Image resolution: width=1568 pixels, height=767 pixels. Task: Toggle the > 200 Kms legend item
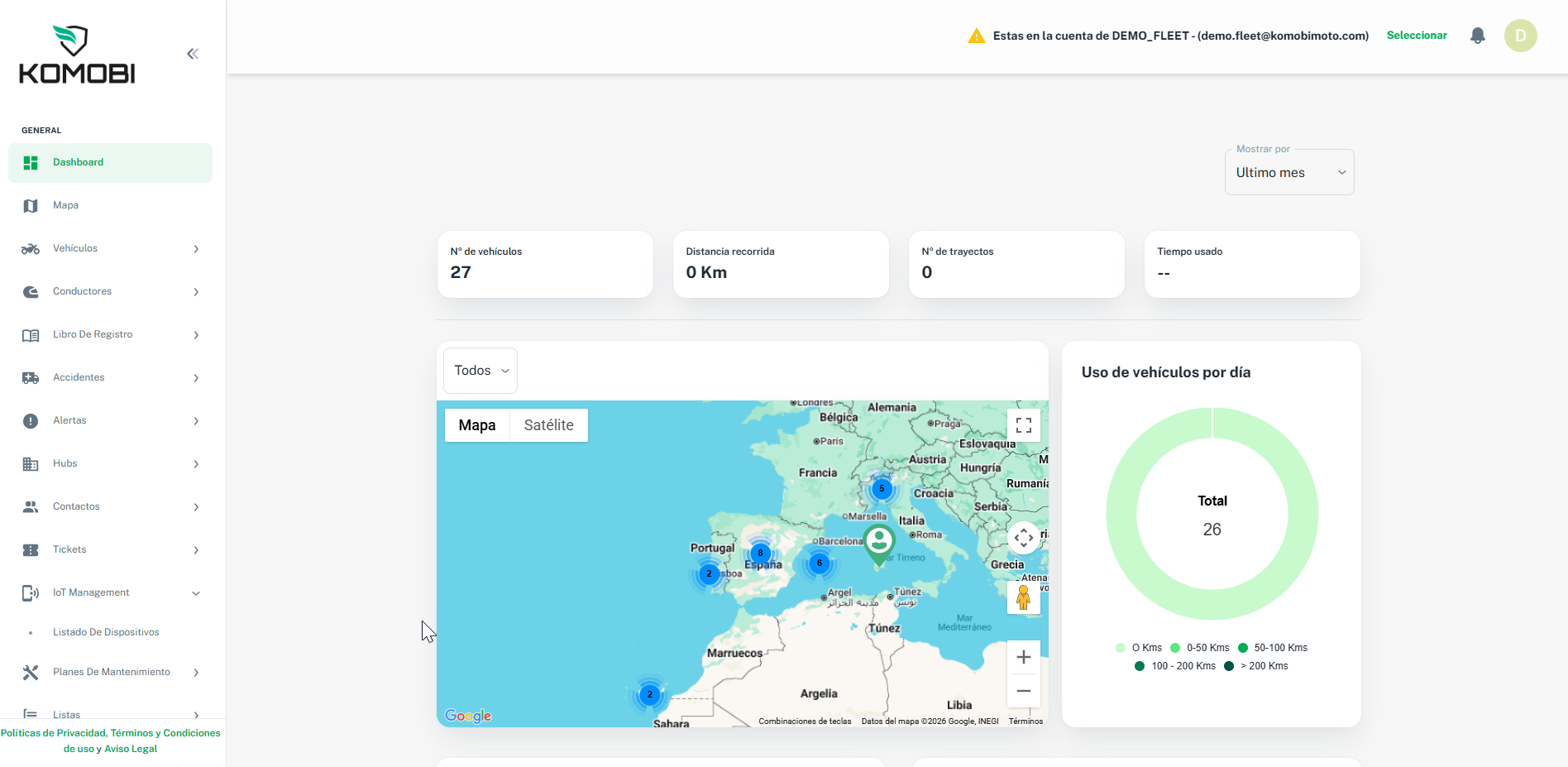(x=1256, y=666)
